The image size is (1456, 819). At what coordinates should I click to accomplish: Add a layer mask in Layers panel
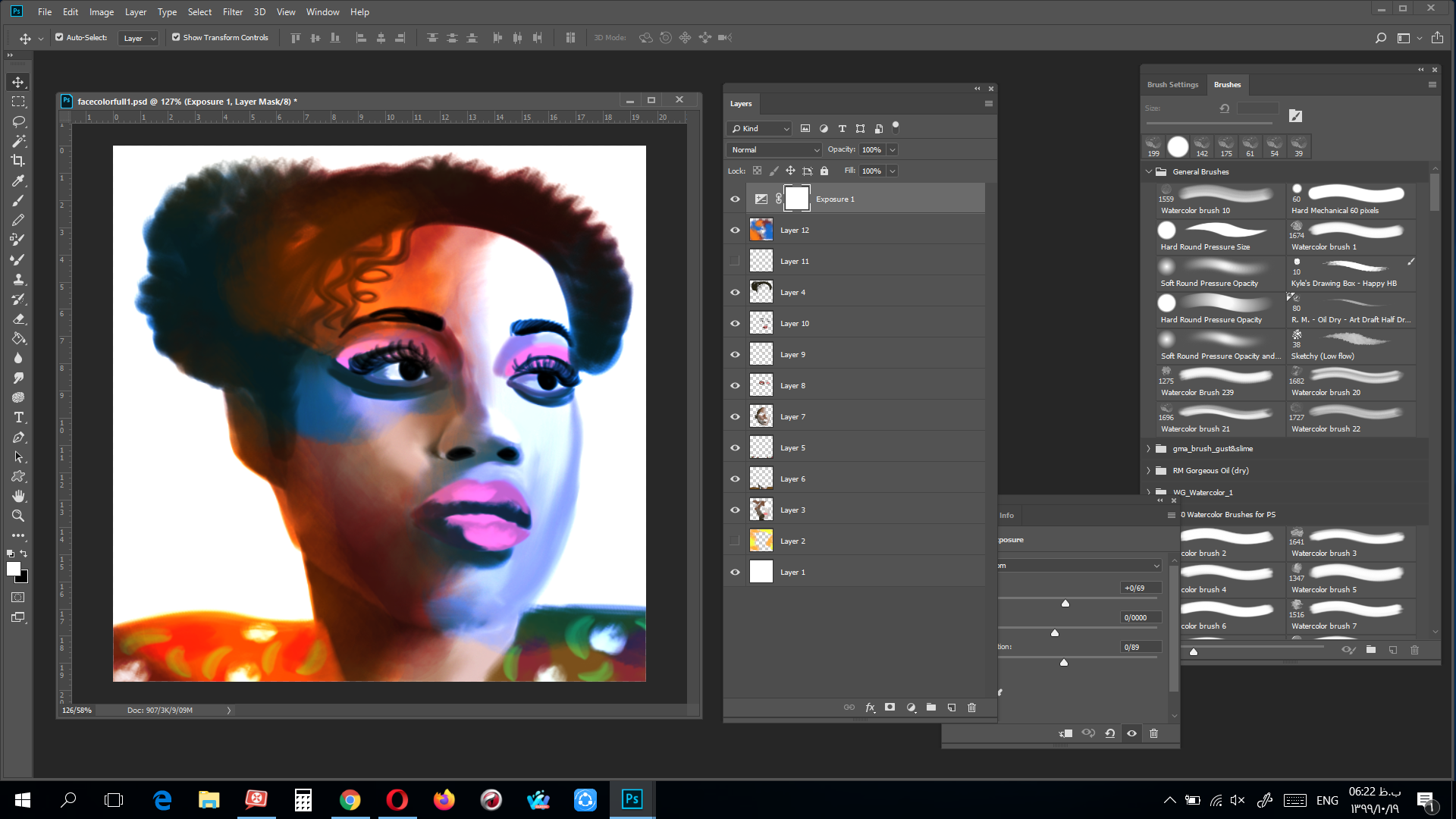coord(890,708)
